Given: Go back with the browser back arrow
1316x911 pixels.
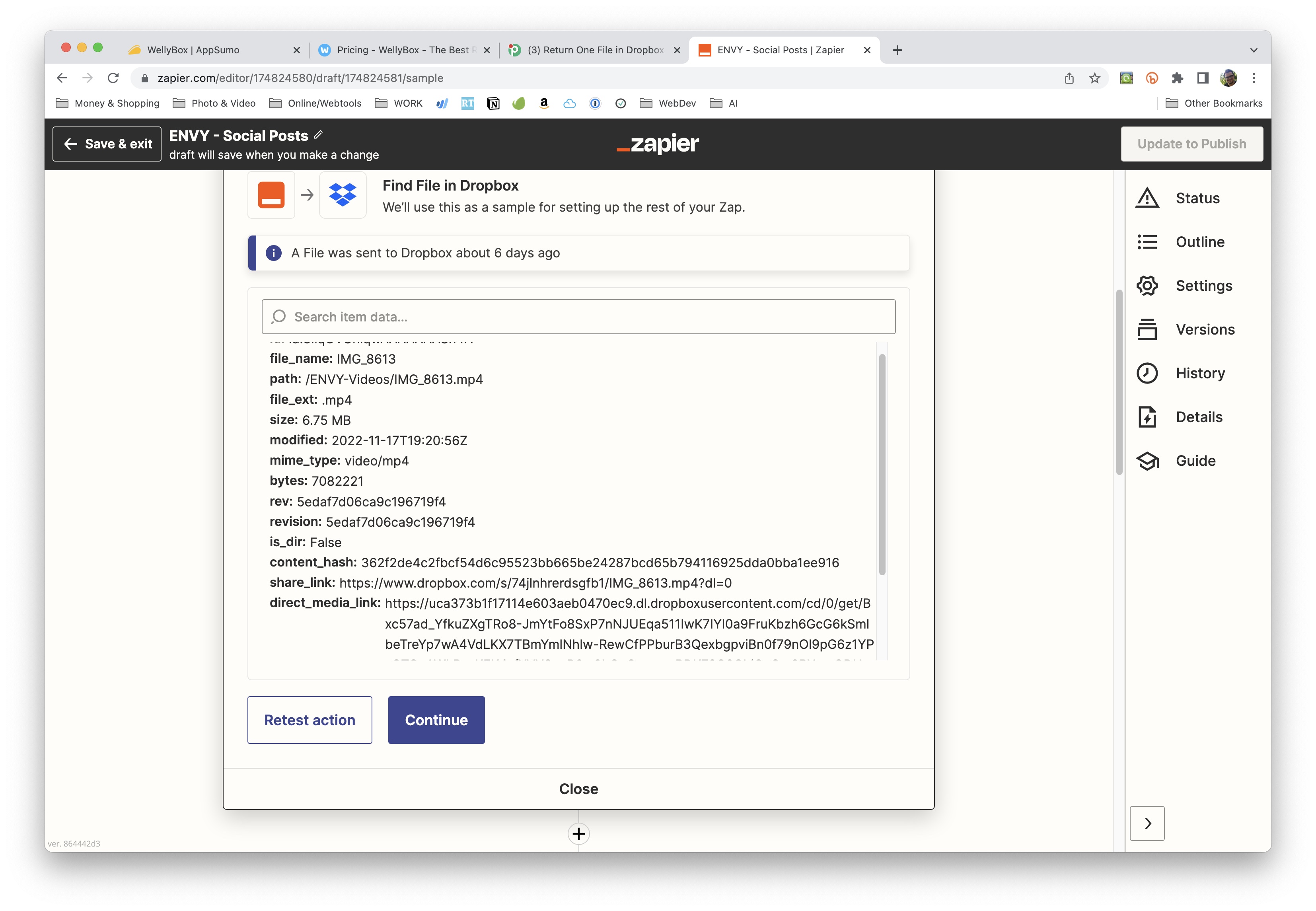Looking at the screenshot, I should [62, 78].
